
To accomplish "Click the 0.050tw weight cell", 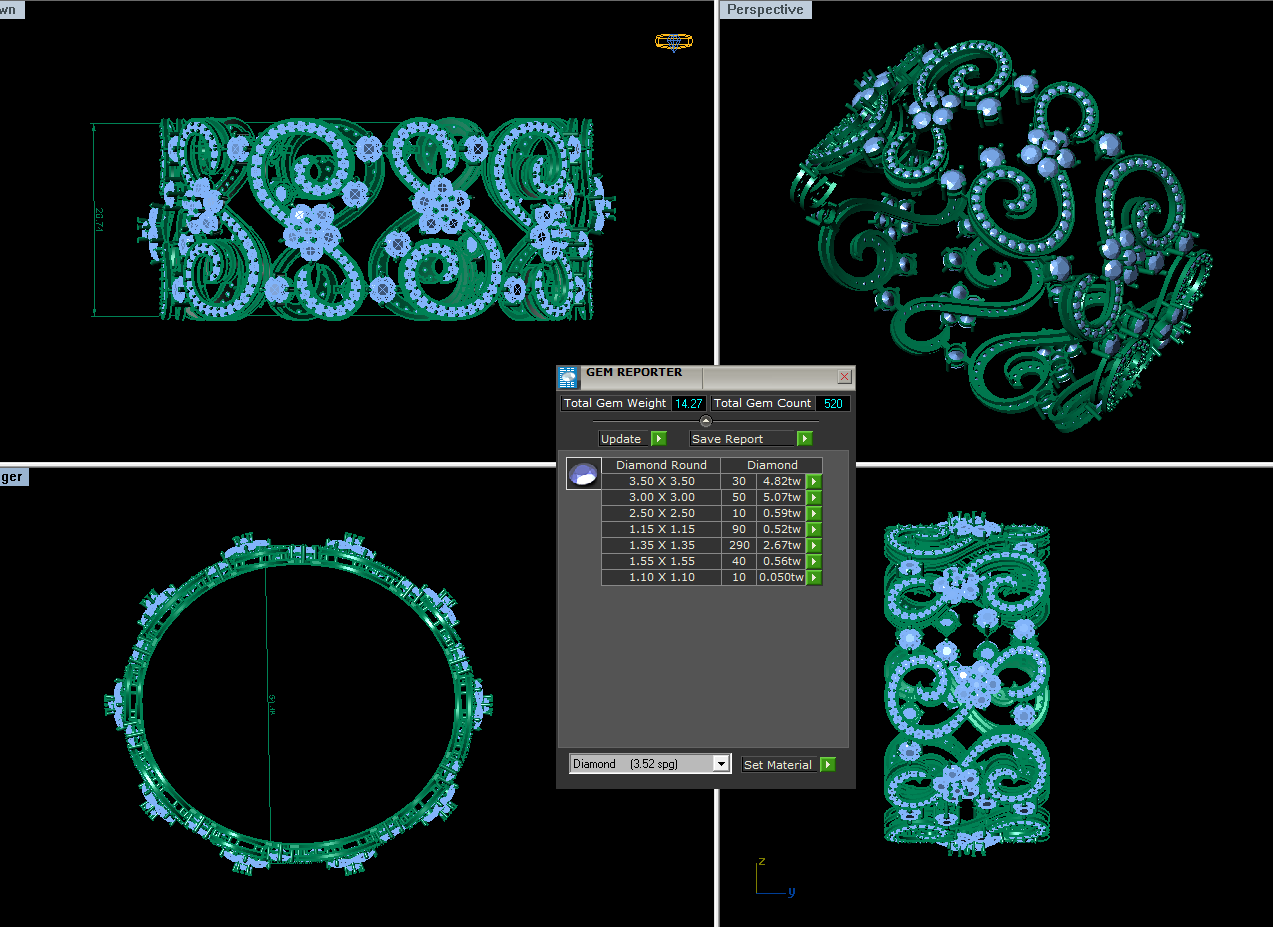I will click(x=781, y=577).
